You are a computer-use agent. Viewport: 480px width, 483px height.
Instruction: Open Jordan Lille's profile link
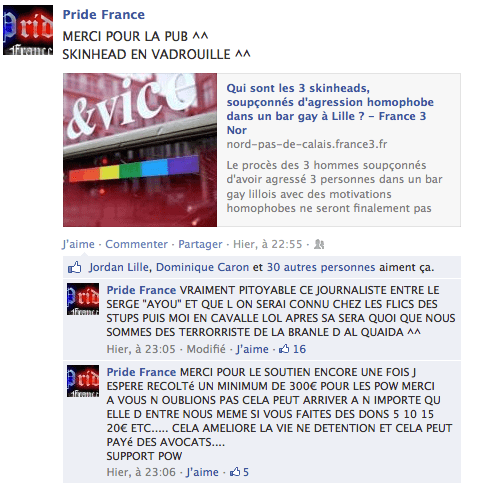coord(119,267)
